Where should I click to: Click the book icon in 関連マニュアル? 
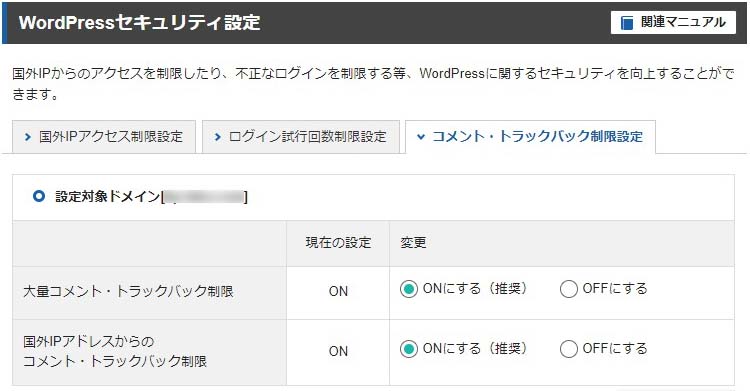tap(627, 22)
